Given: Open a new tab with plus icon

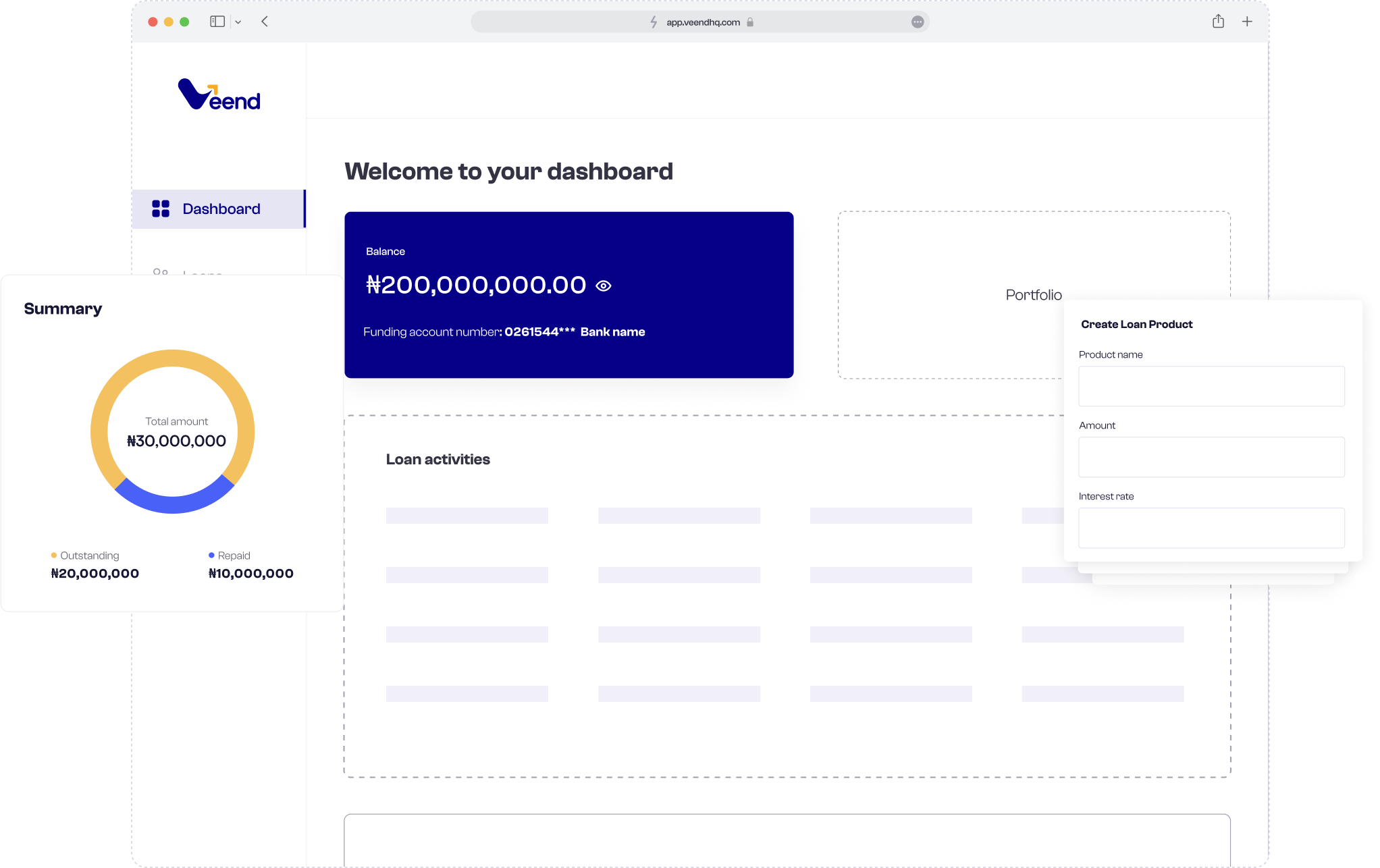Looking at the screenshot, I should click(1247, 22).
